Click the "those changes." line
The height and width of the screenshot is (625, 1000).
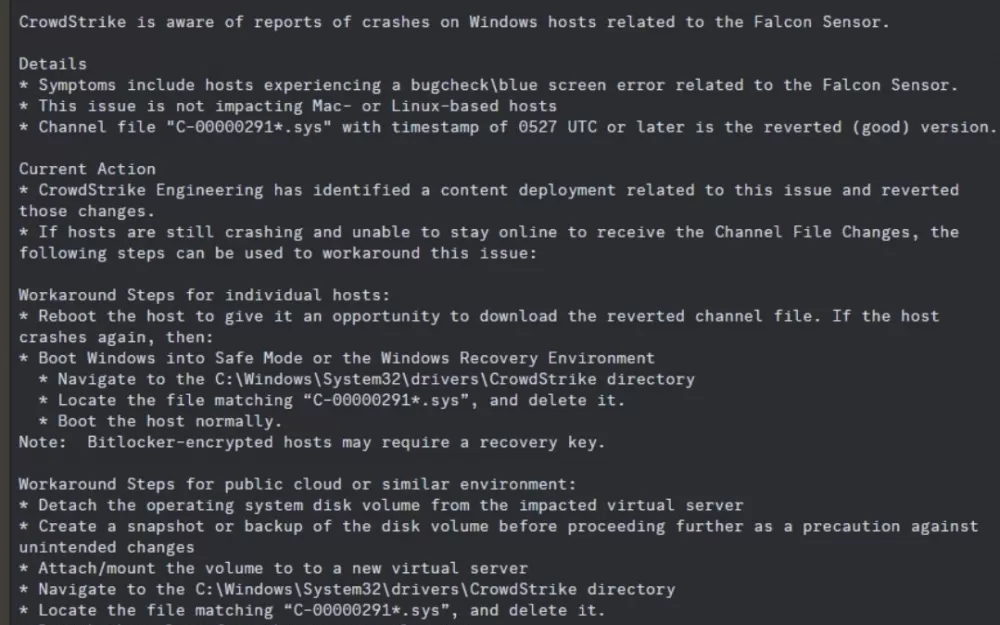[x=87, y=211]
